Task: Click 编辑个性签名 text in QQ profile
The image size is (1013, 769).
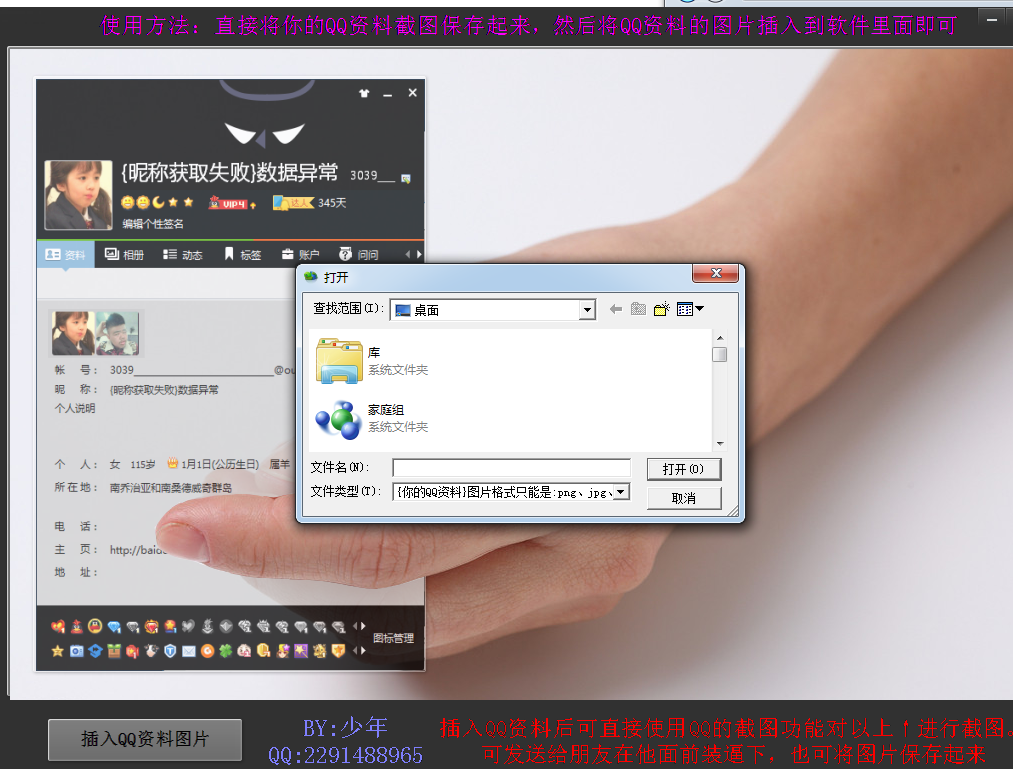Action: coord(153,224)
